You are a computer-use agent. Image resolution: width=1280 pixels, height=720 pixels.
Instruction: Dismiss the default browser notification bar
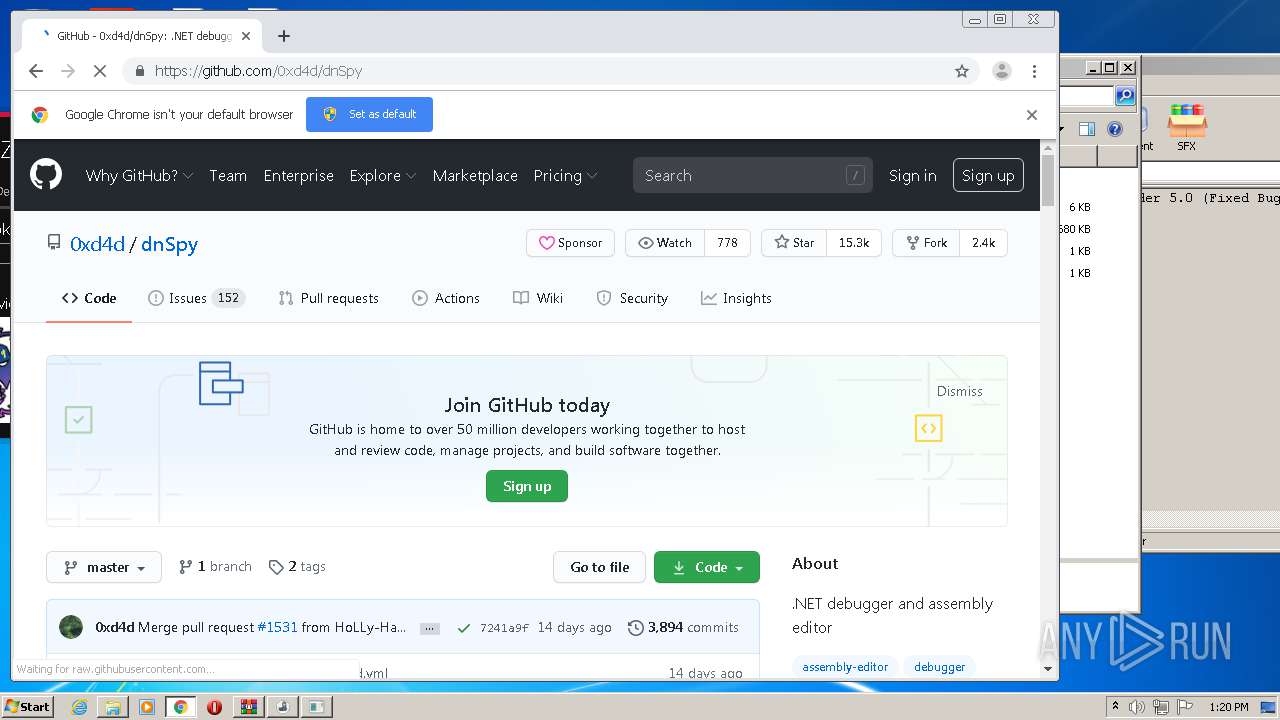pos(1032,115)
